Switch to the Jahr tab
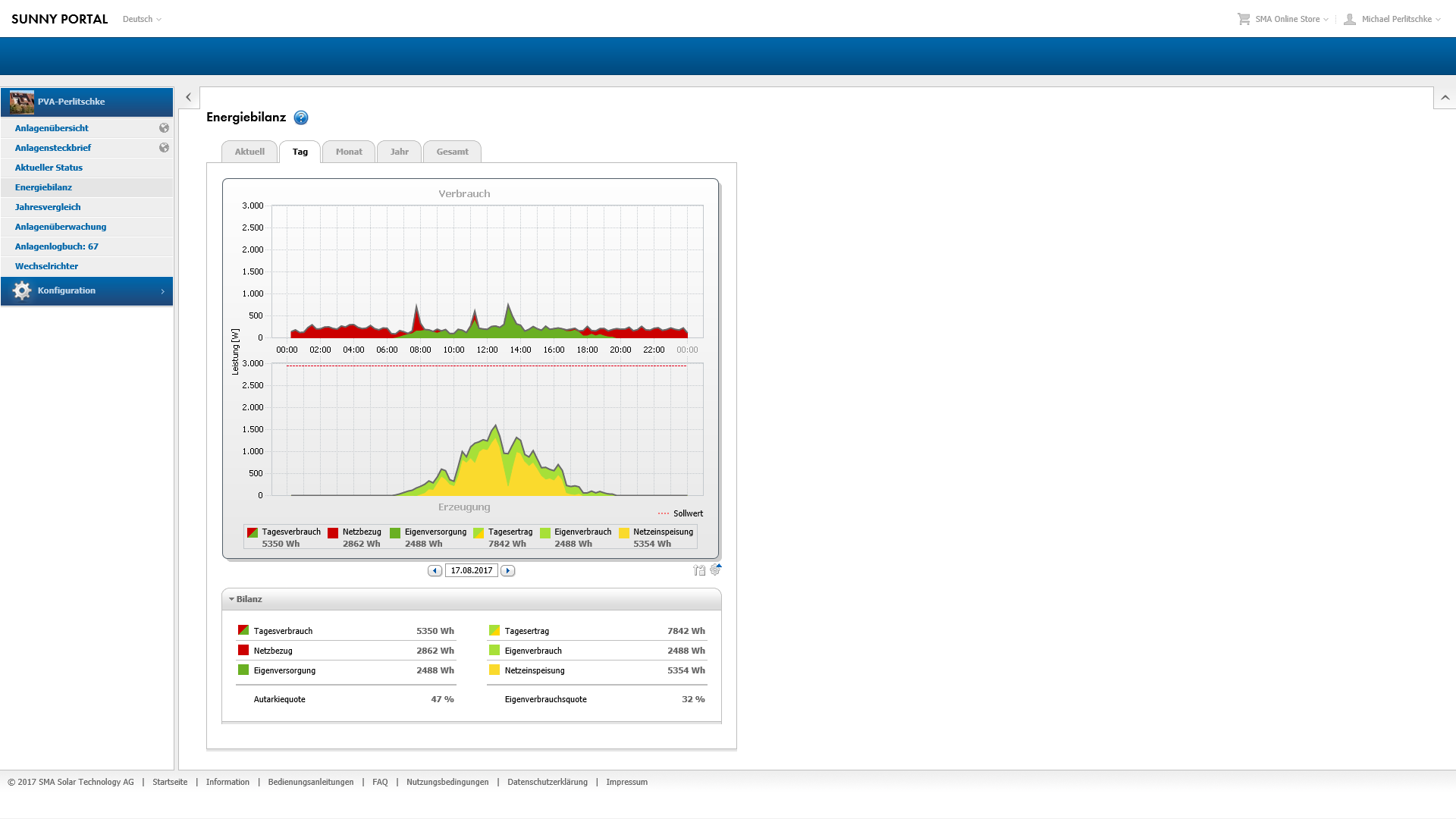 [399, 152]
